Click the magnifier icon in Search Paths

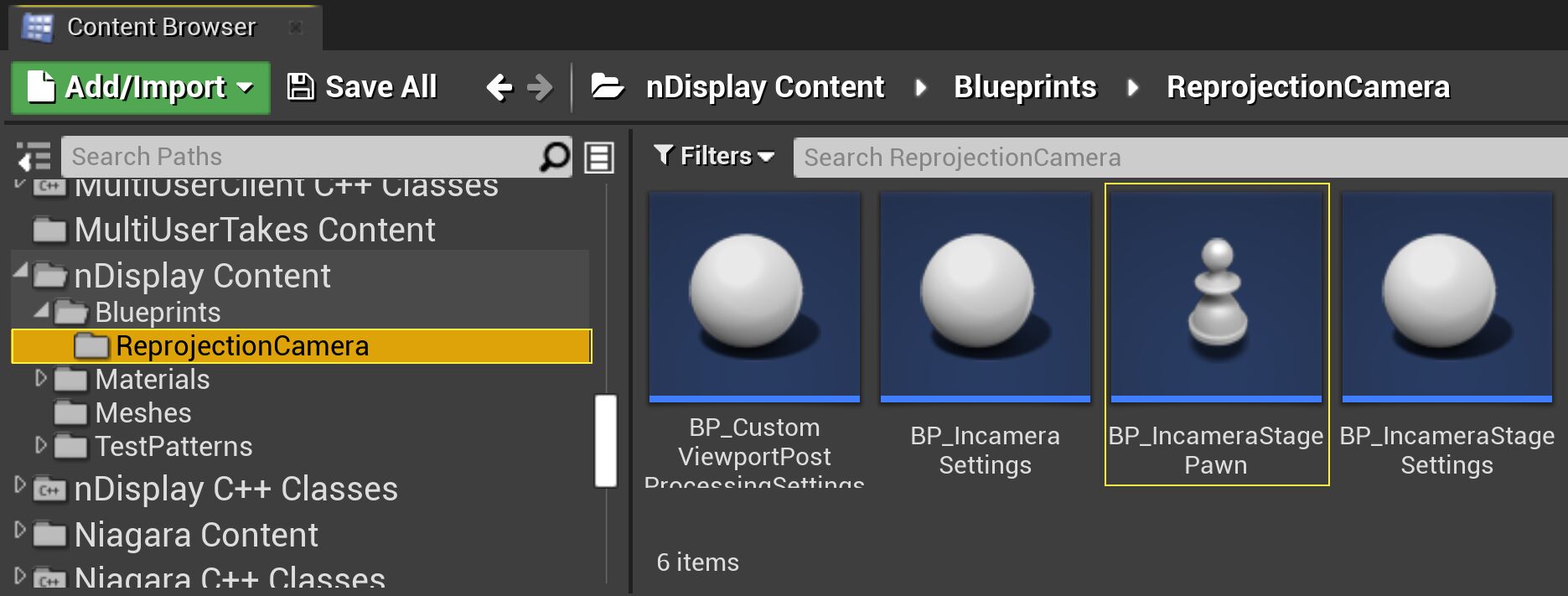(554, 157)
